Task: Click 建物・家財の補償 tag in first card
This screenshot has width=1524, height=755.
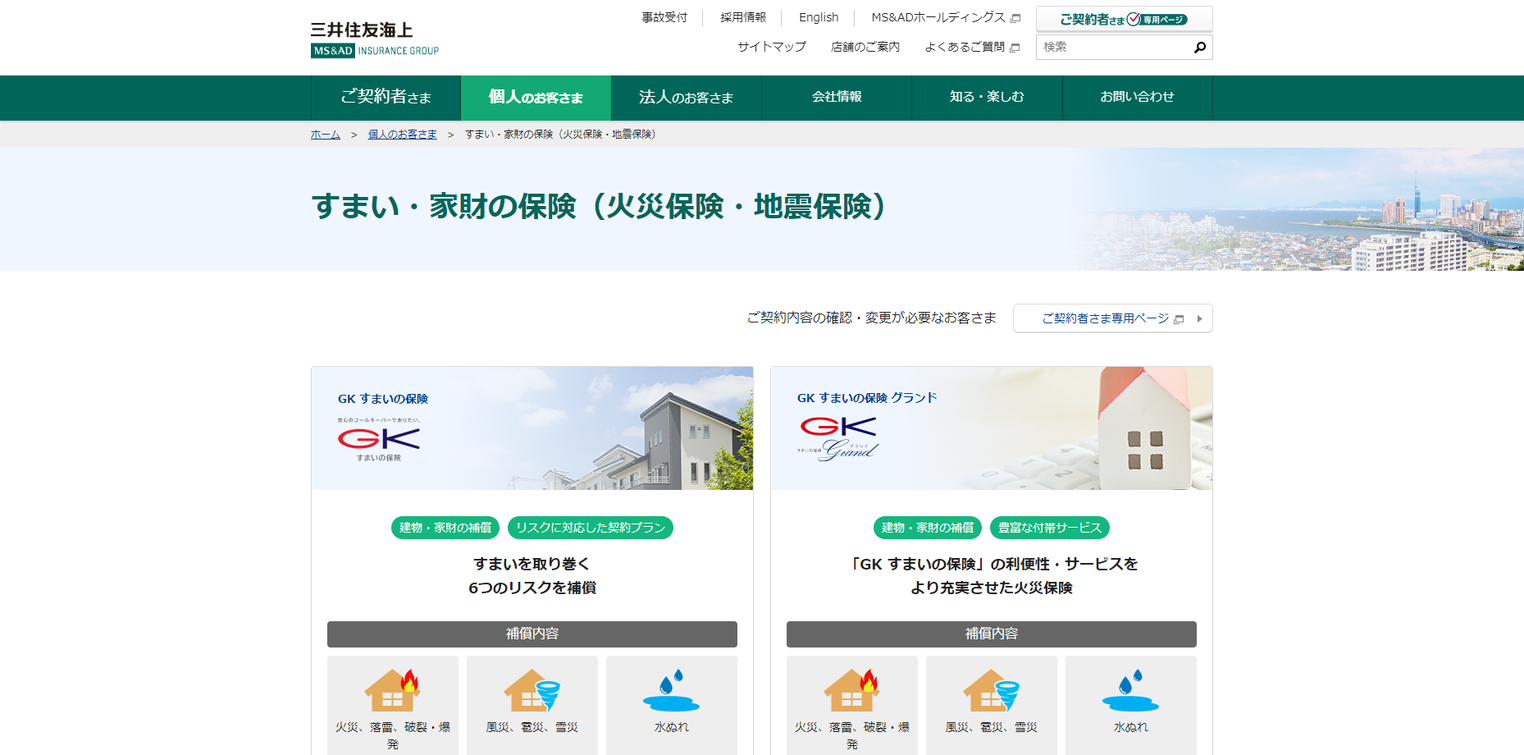Action: [445, 528]
